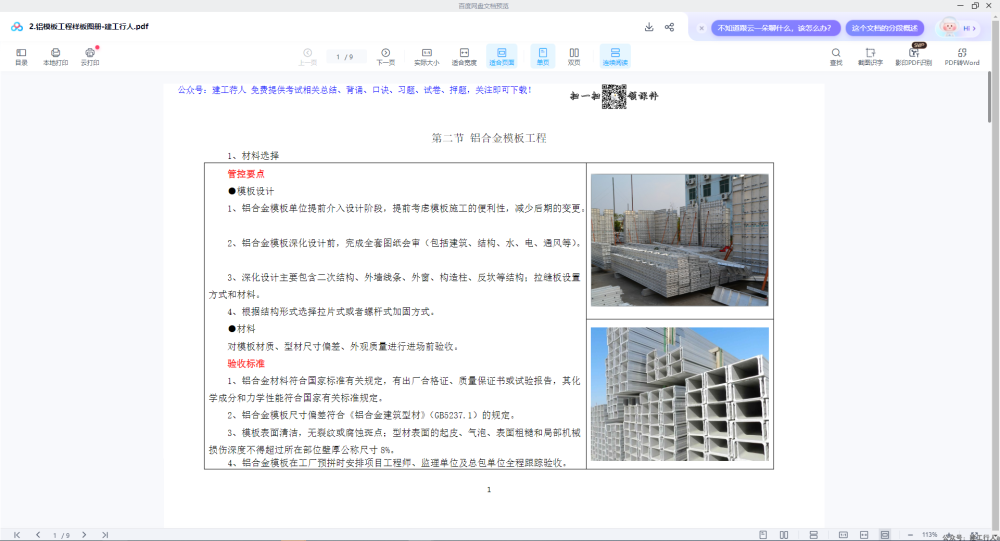Viewport: 1000px width, 541px height.
Task: Click the 这个文档的分段概述 suggestion button
Action: coord(885,28)
